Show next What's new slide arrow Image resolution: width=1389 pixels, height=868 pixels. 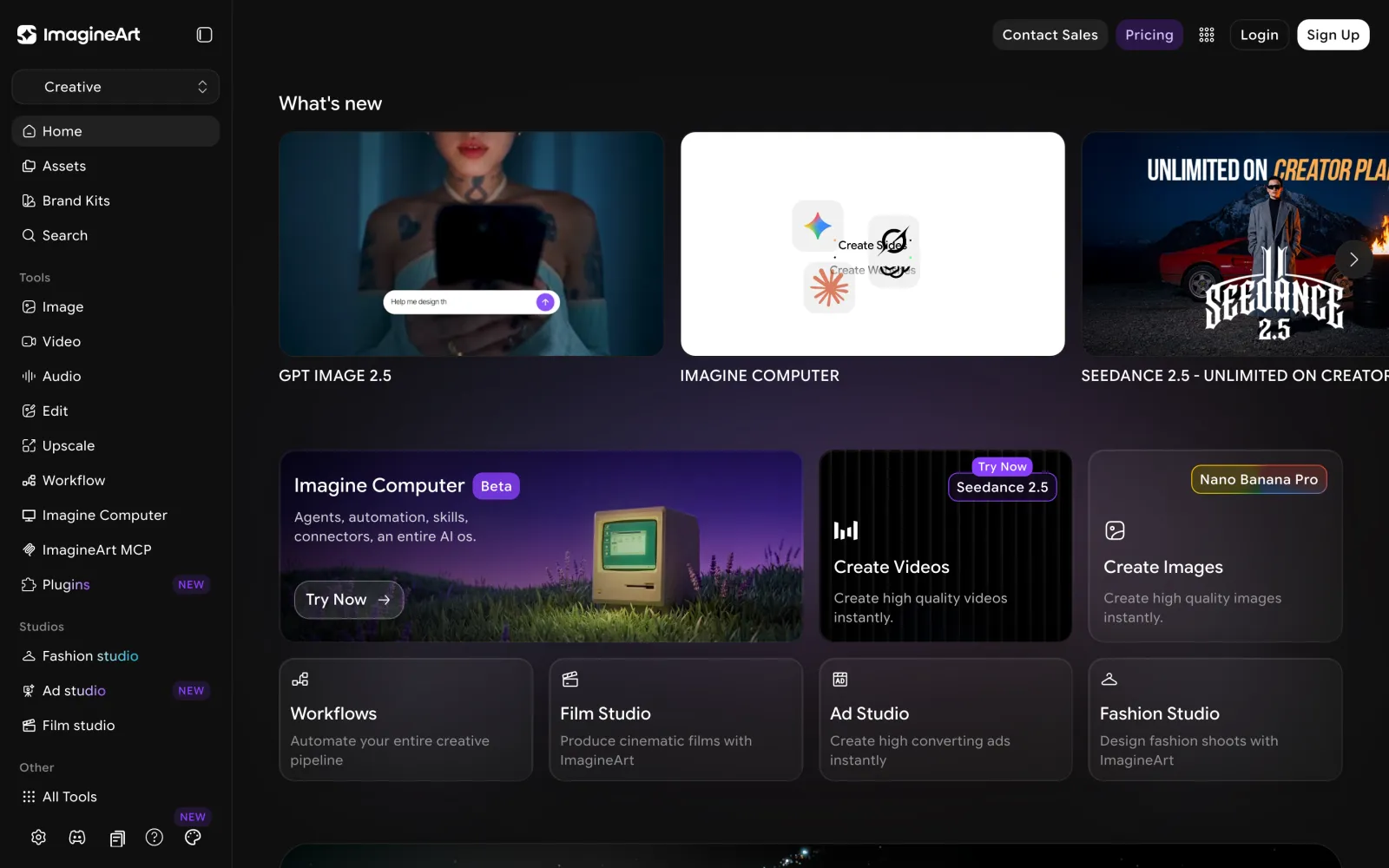coord(1353,260)
